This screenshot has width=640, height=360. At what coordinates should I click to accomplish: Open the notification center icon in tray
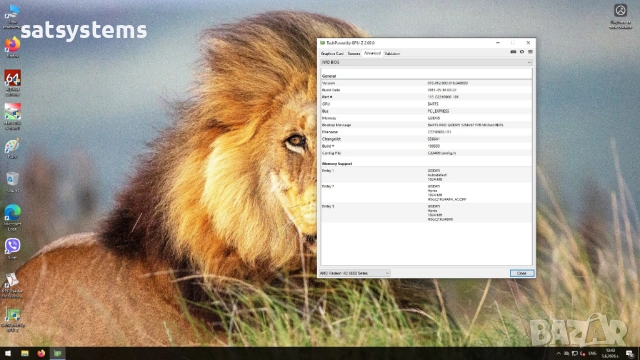630,353
